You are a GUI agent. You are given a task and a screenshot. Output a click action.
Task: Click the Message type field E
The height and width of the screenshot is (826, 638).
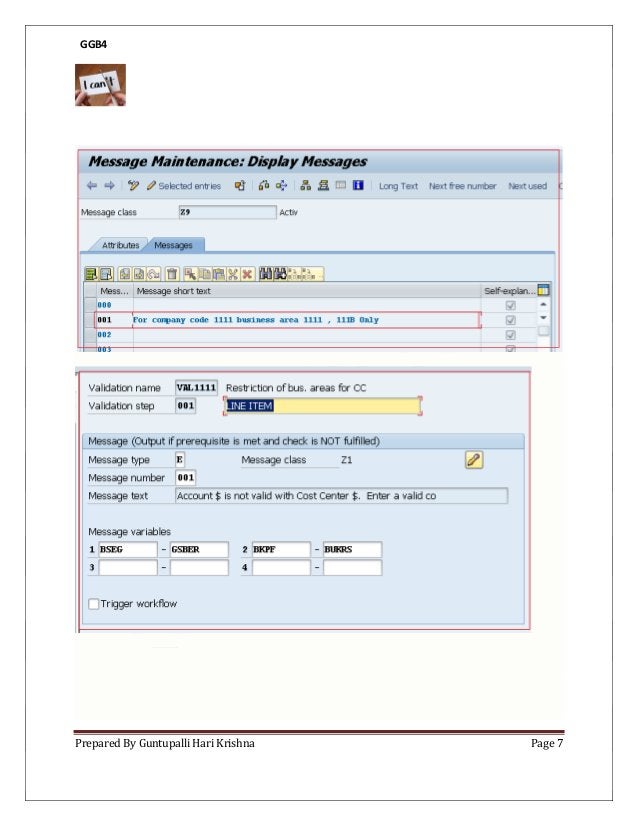[180, 460]
